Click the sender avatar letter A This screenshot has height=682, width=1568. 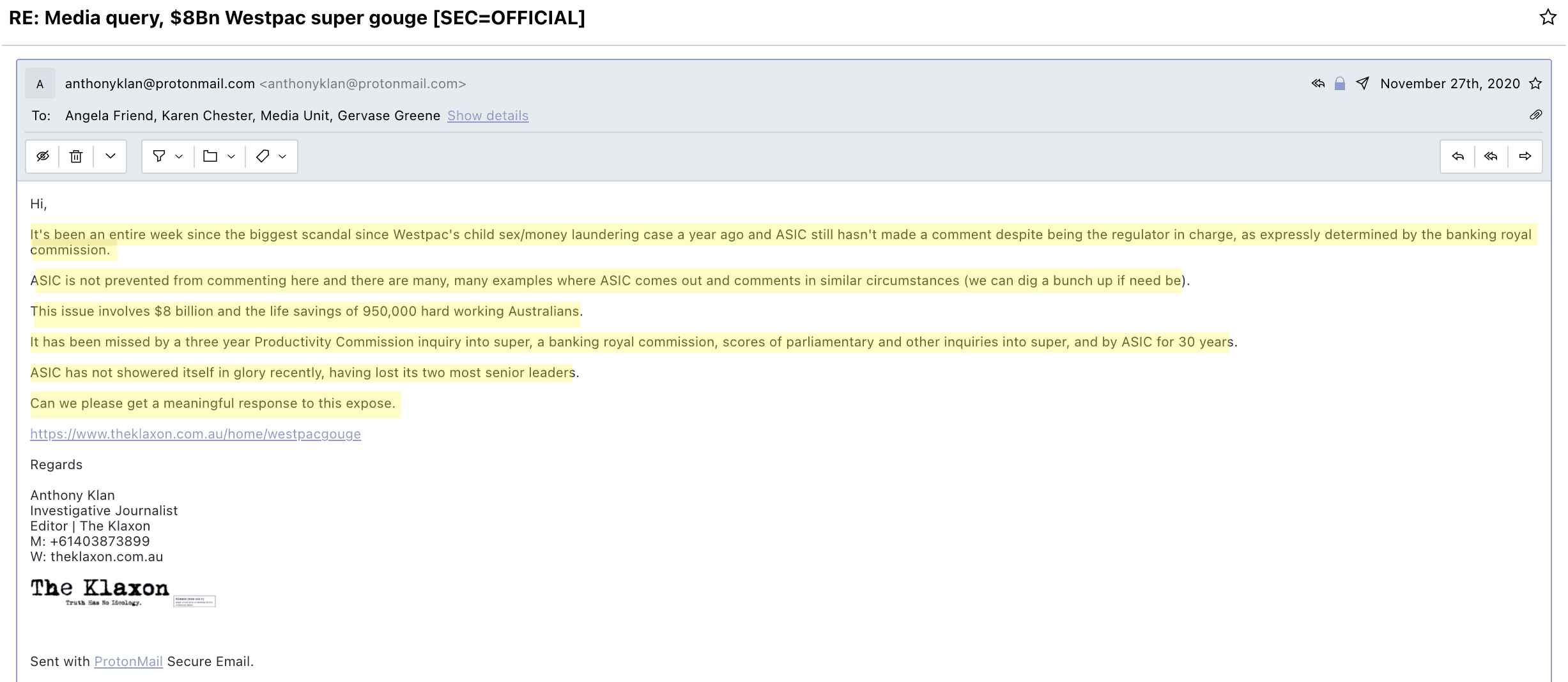[x=40, y=84]
